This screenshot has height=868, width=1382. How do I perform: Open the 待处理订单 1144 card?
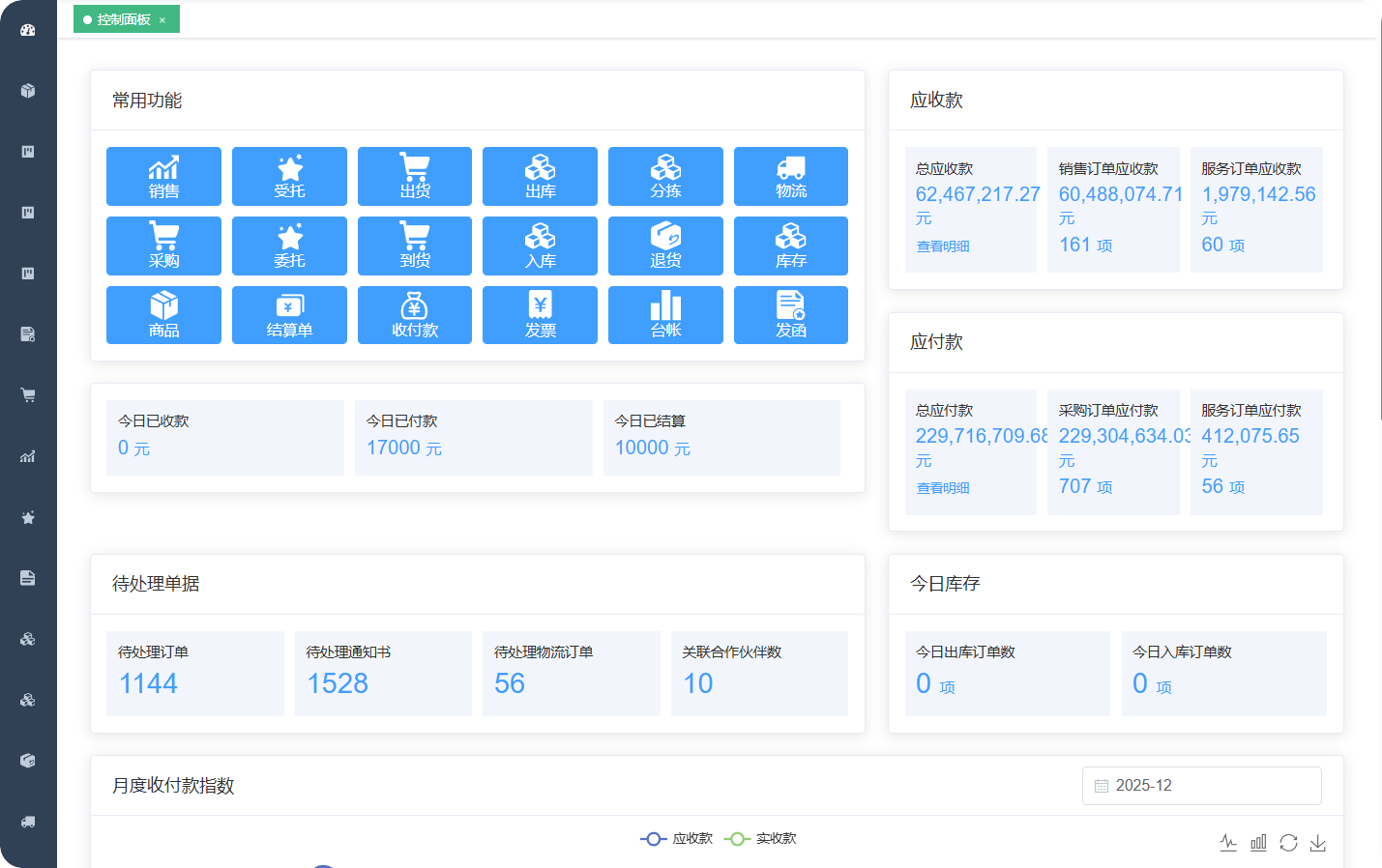pos(194,674)
